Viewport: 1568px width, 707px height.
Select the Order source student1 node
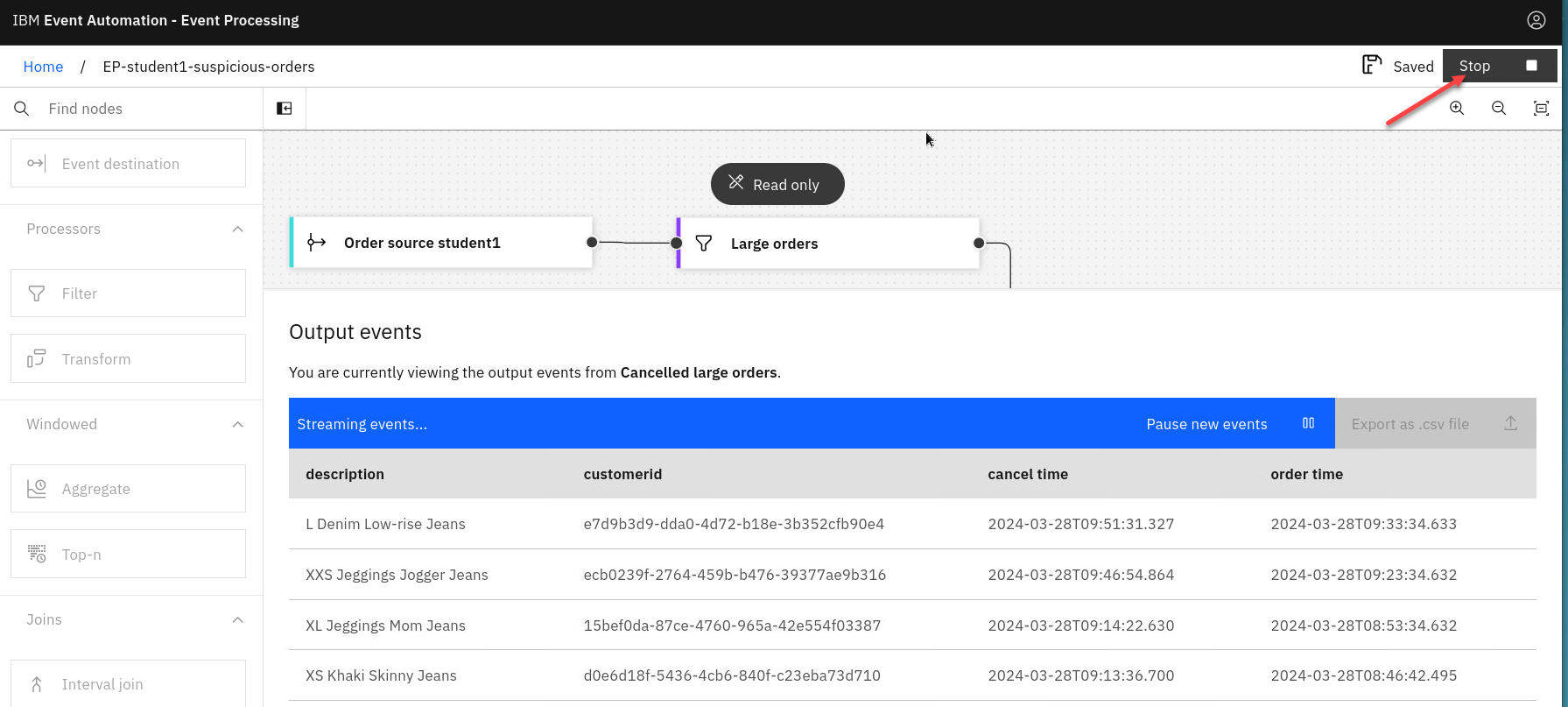(441, 243)
